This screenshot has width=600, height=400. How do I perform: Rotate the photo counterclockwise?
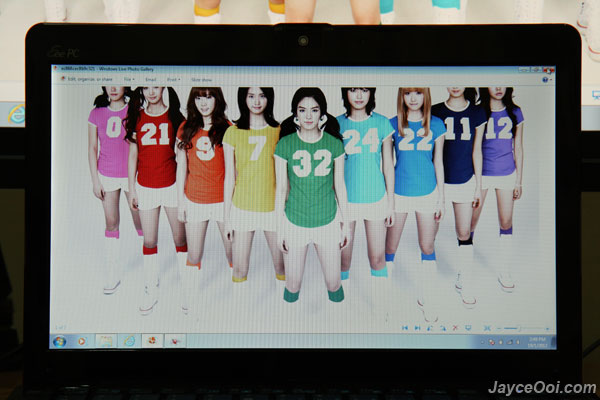[430, 328]
